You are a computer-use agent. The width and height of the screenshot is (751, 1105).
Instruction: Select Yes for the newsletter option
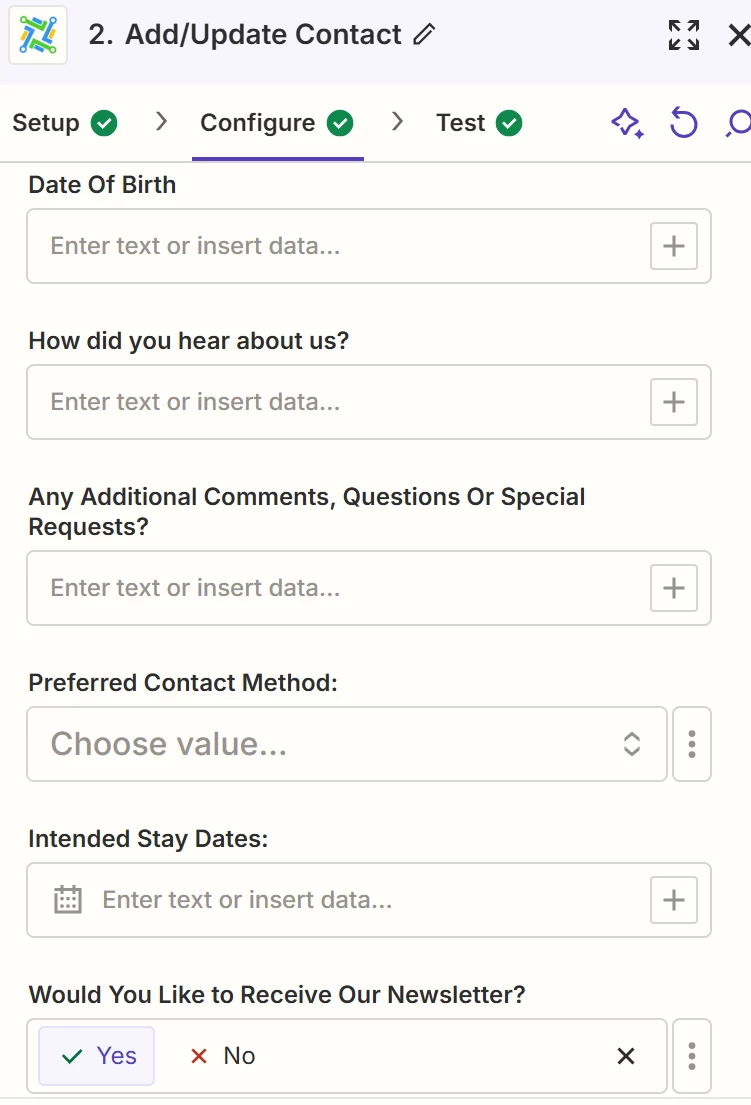tap(97, 1056)
